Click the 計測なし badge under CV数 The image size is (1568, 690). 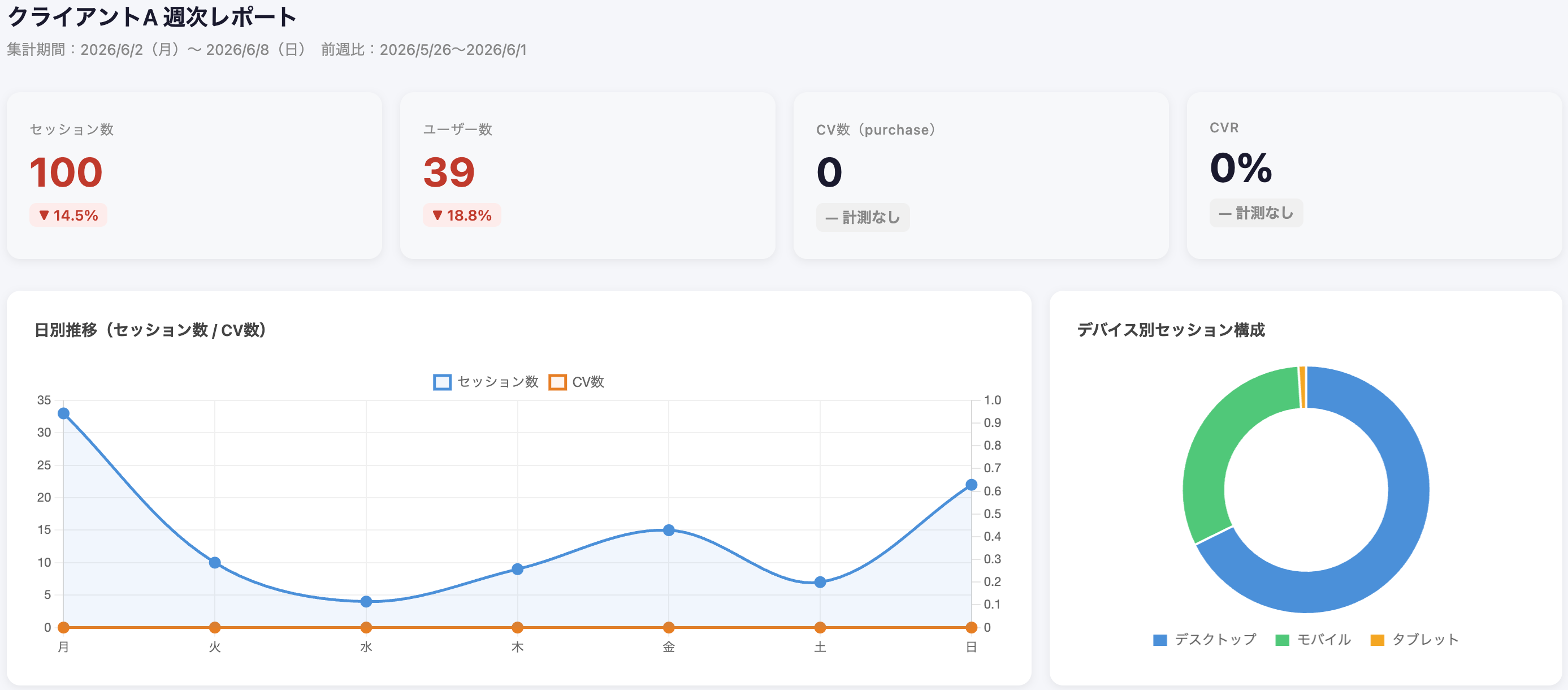click(x=863, y=217)
